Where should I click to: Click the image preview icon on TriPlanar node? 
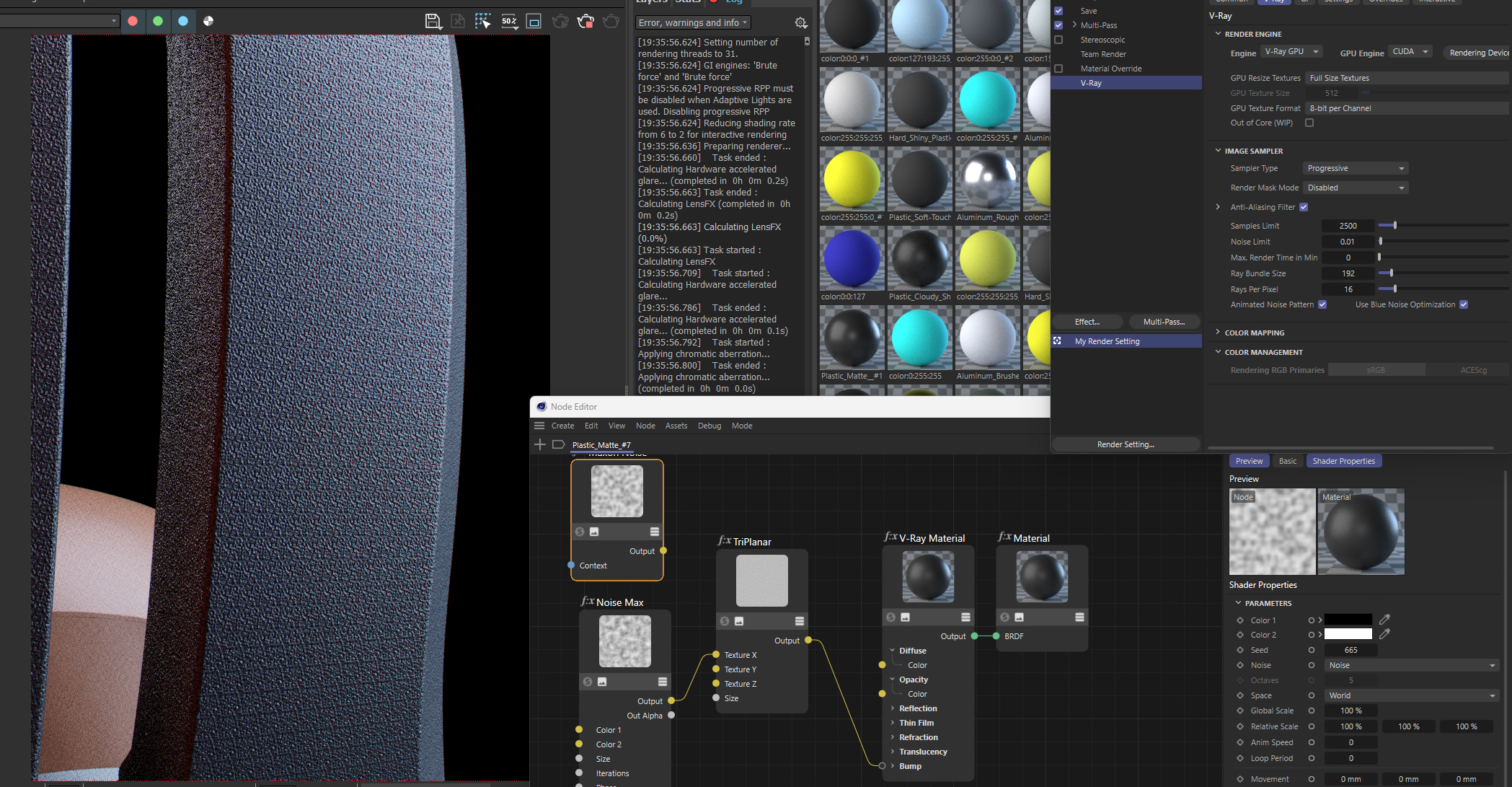point(739,621)
